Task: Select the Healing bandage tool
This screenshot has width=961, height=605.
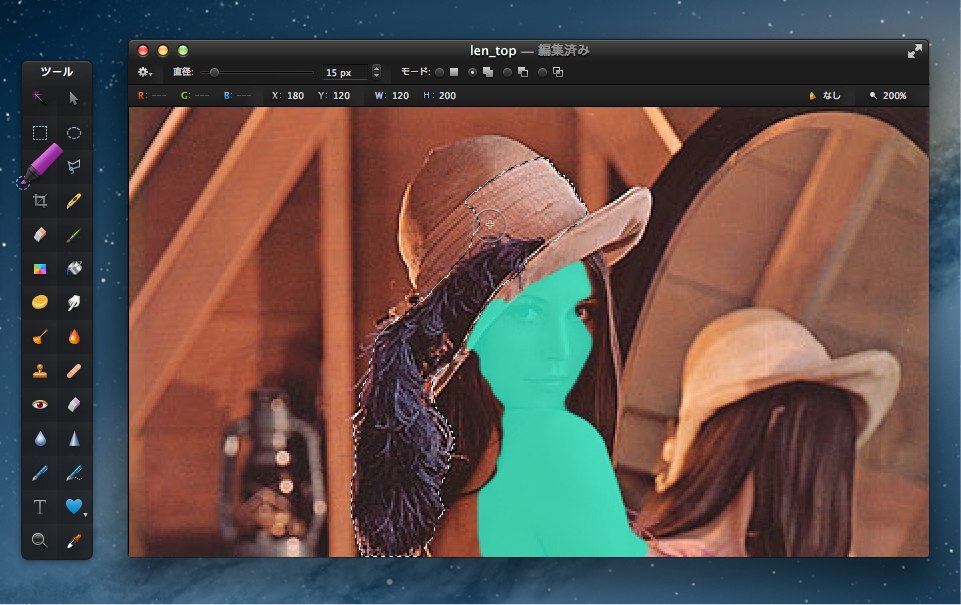Action: point(74,371)
